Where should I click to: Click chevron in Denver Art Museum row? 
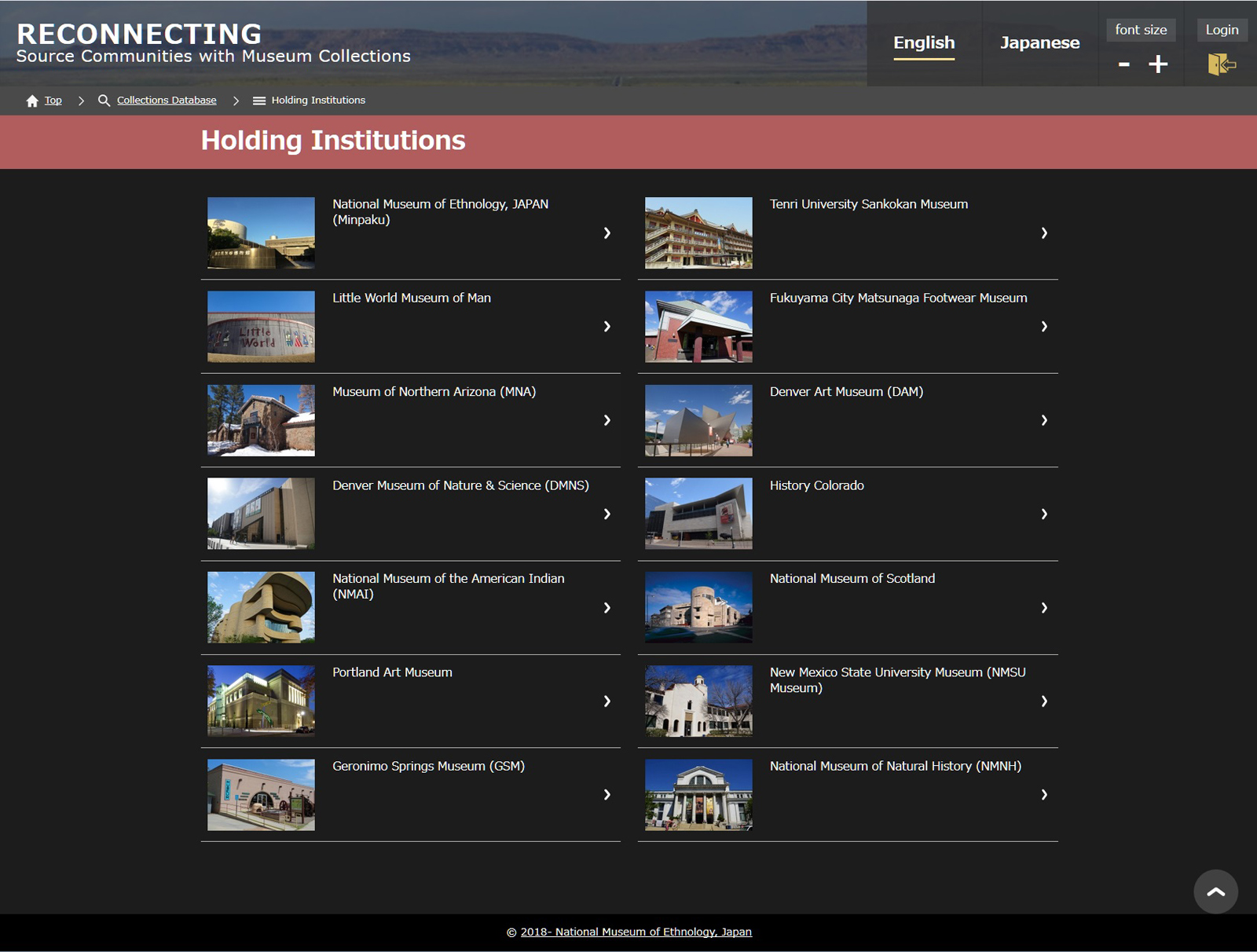[1044, 420]
